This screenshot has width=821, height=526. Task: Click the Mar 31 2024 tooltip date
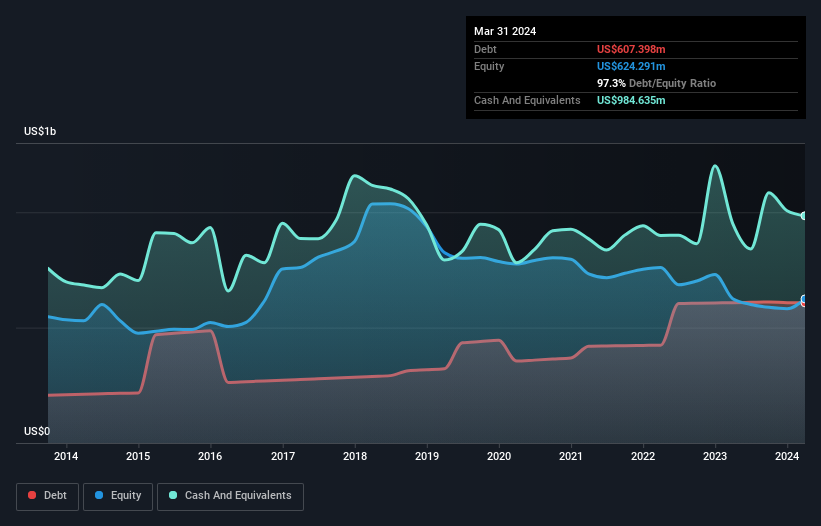click(x=505, y=31)
